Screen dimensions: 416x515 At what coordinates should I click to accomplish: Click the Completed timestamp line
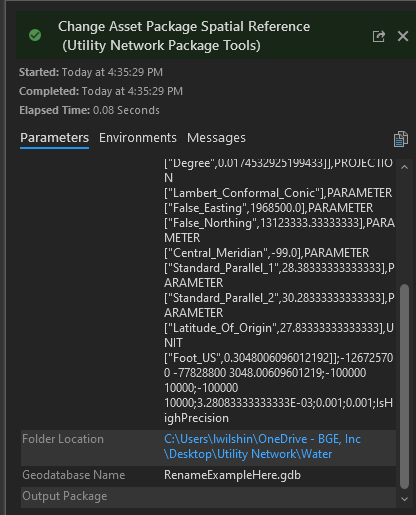(101, 91)
